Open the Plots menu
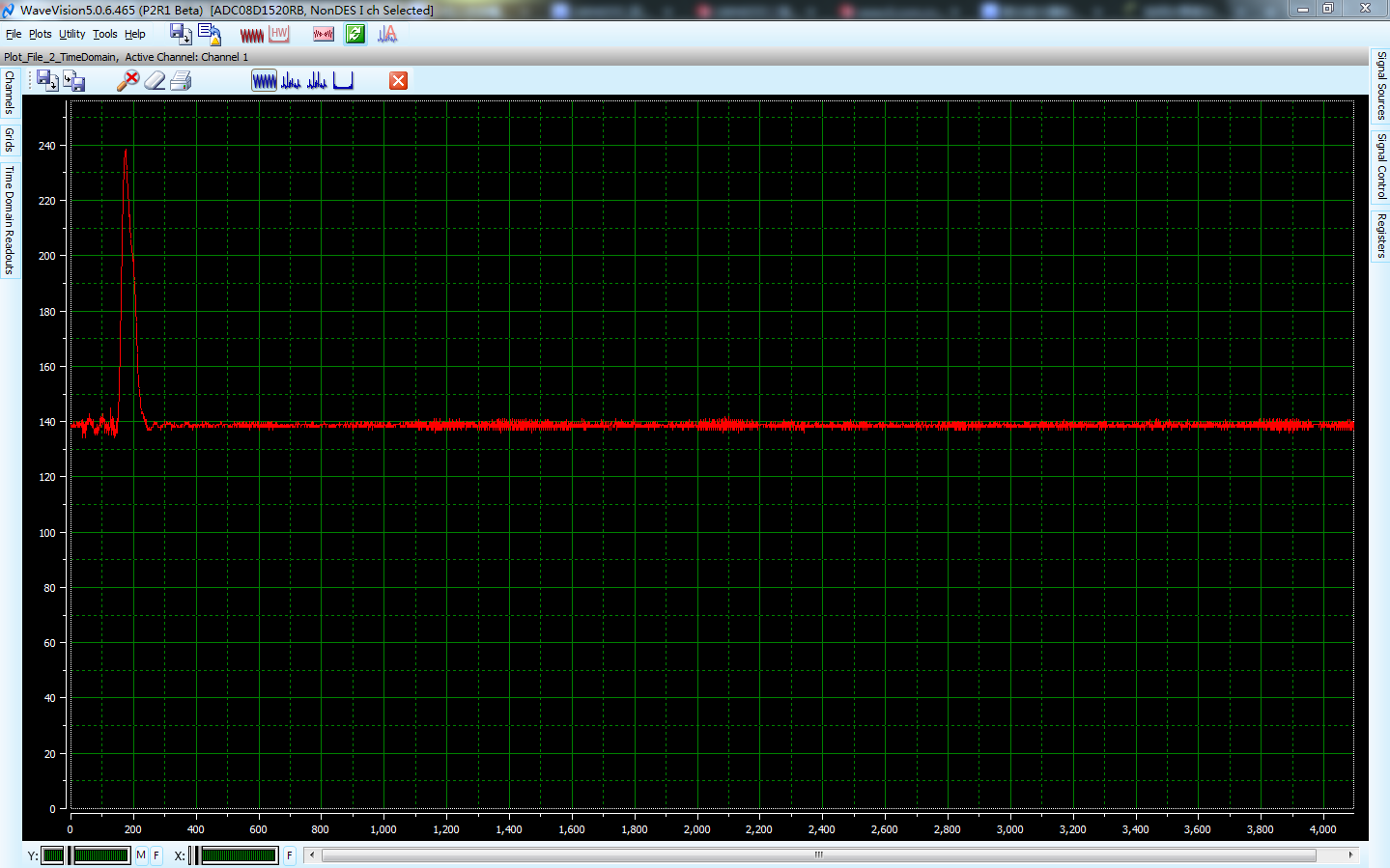Screen dimensions: 1390x868 [41, 34]
